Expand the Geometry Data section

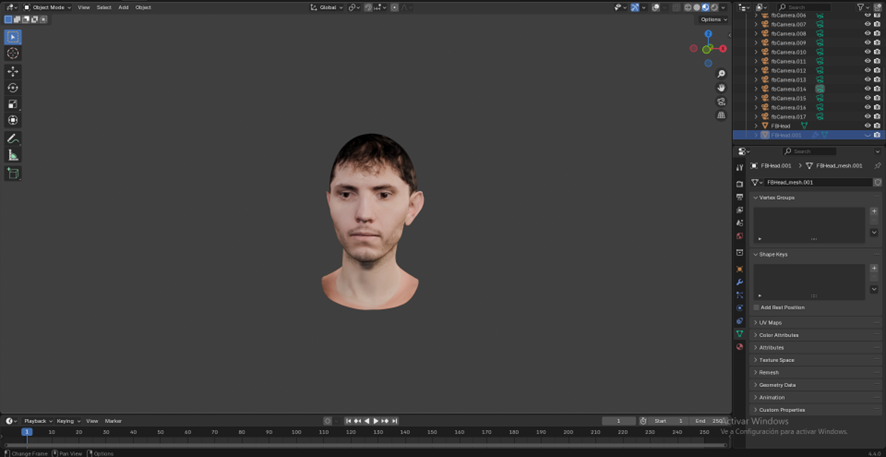pyautogui.click(x=777, y=385)
